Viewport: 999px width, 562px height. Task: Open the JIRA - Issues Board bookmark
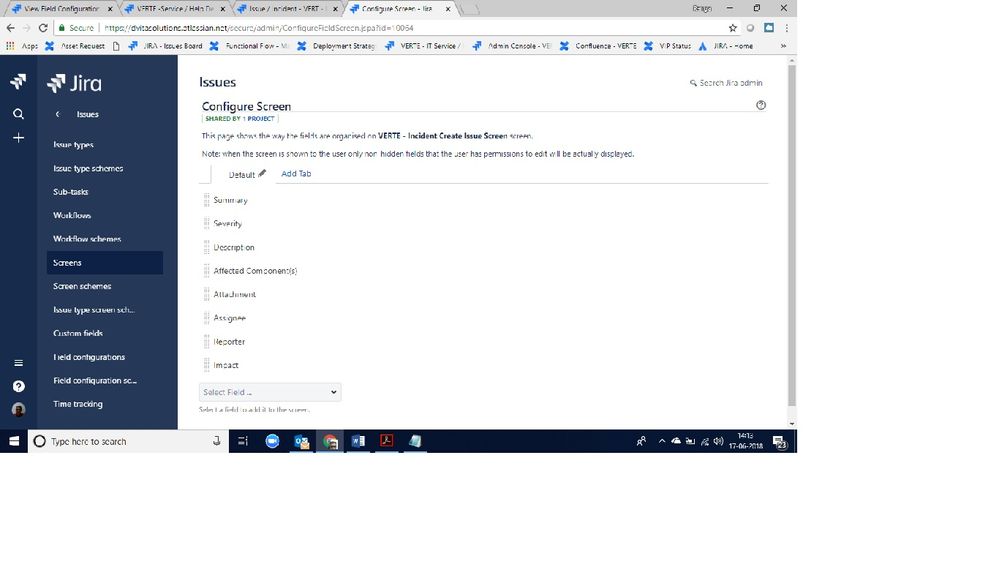click(x=166, y=46)
